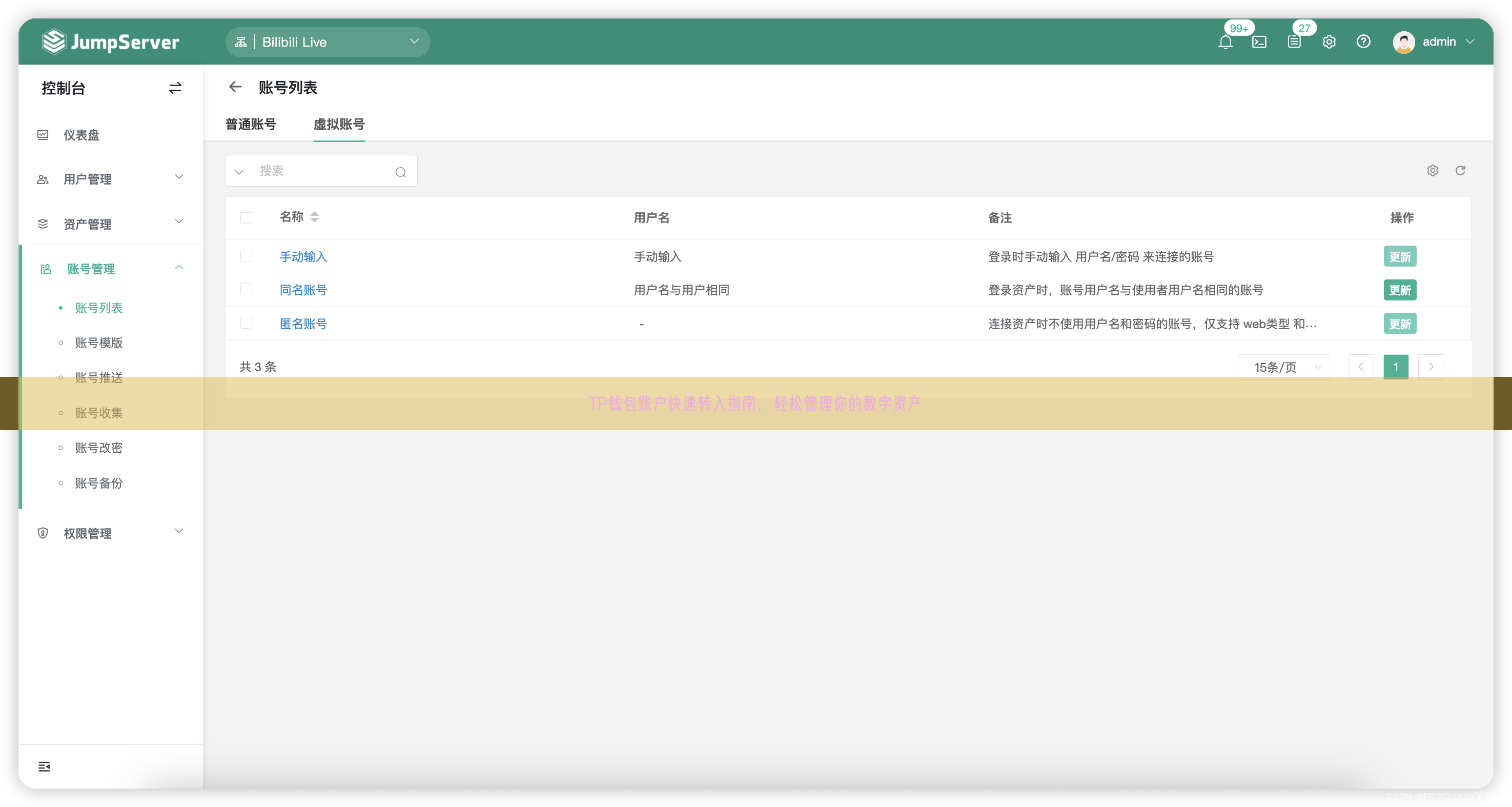Click the organization tree icon in header

(x=241, y=42)
